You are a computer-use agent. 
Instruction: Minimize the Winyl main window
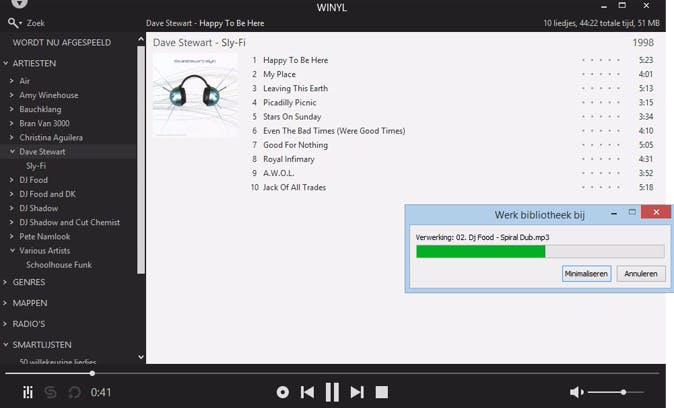pyautogui.click(x=604, y=6)
